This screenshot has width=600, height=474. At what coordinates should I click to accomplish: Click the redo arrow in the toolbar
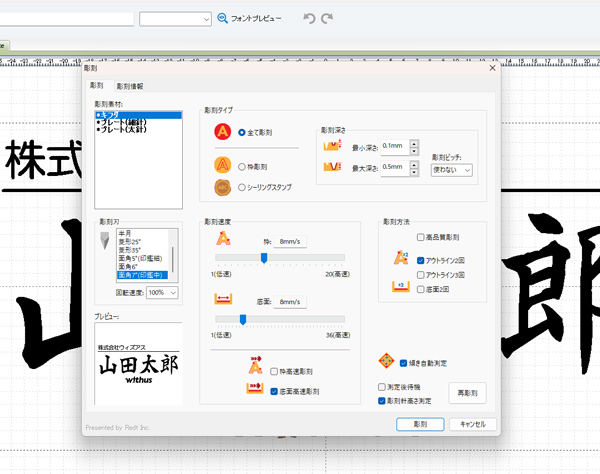(327, 18)
